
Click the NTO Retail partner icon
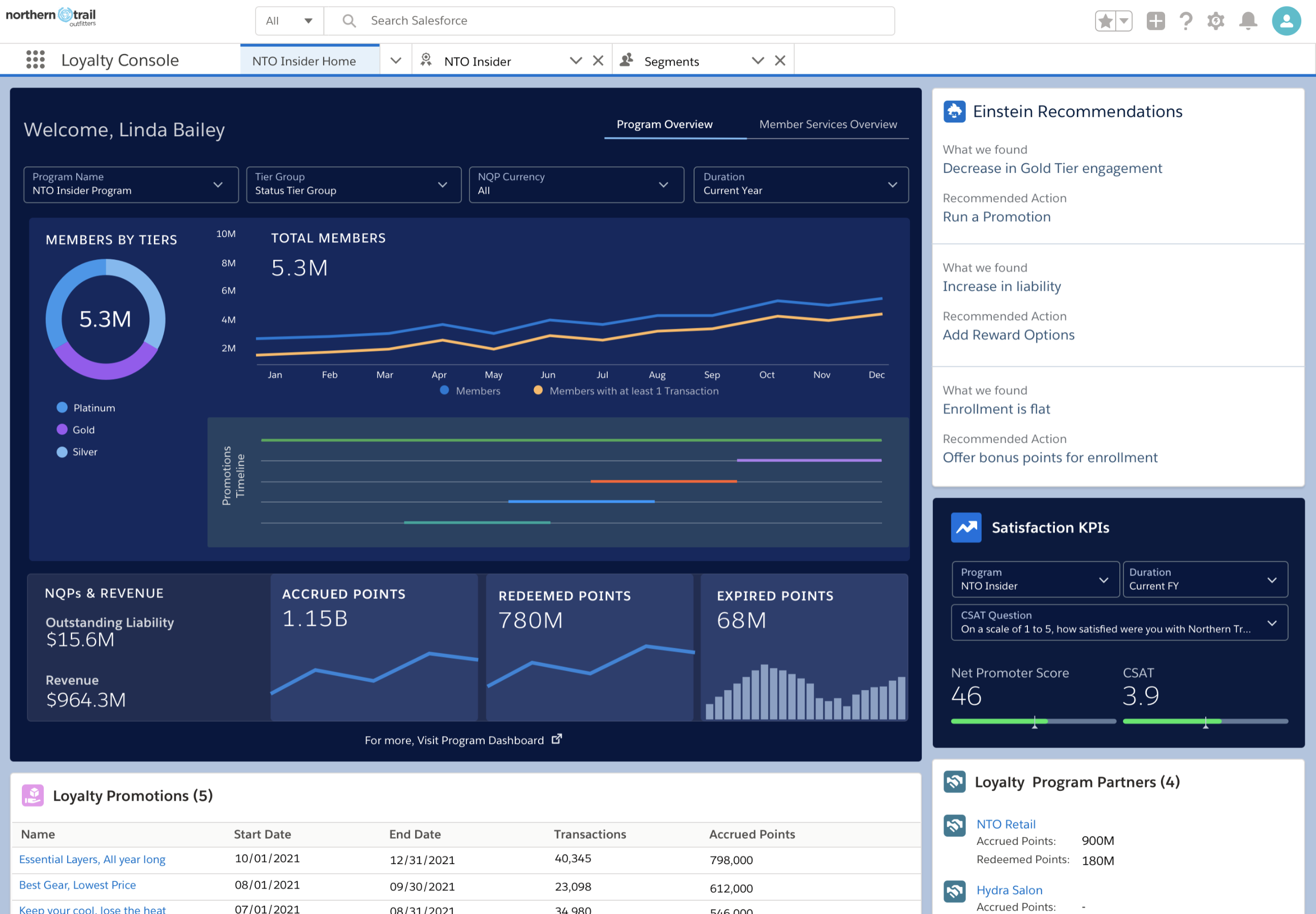point(954,825)
